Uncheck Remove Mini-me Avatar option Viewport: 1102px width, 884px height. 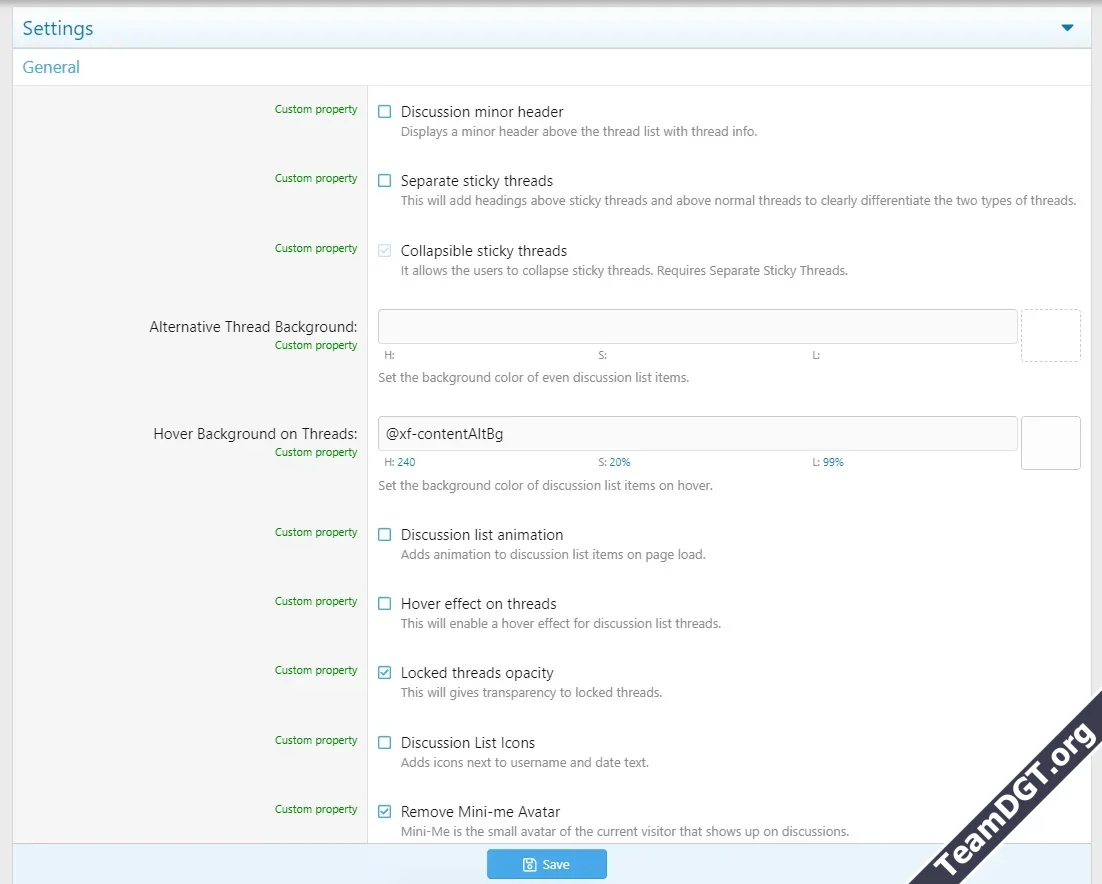385,812
